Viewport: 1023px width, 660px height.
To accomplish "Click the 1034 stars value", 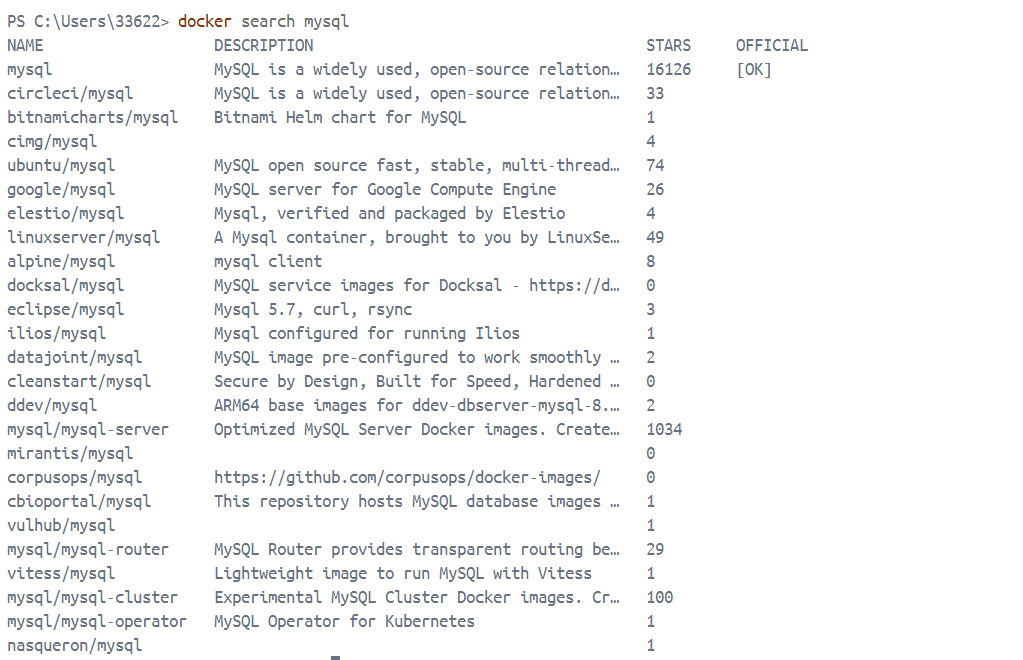I will coord(664,430).
